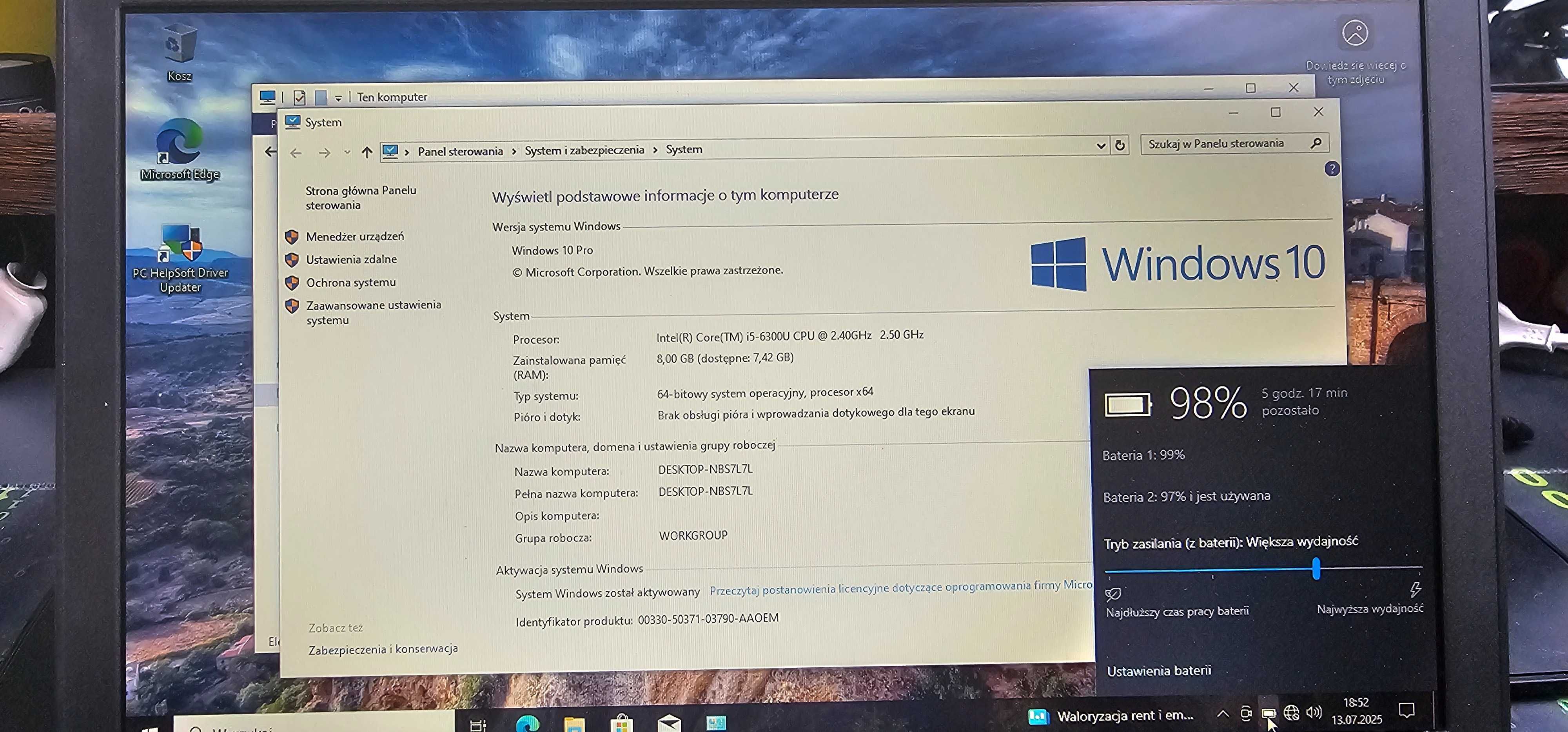Go up one level in System window

pyautogui.click(x=367, y=152)
